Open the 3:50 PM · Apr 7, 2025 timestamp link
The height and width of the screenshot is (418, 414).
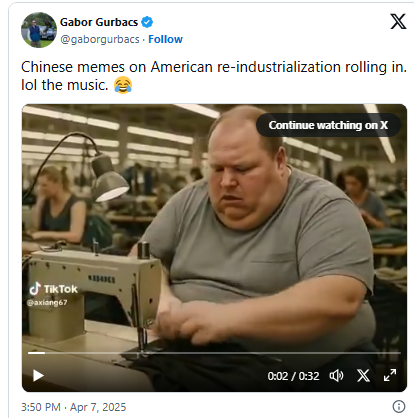click(x=74, y=407)
